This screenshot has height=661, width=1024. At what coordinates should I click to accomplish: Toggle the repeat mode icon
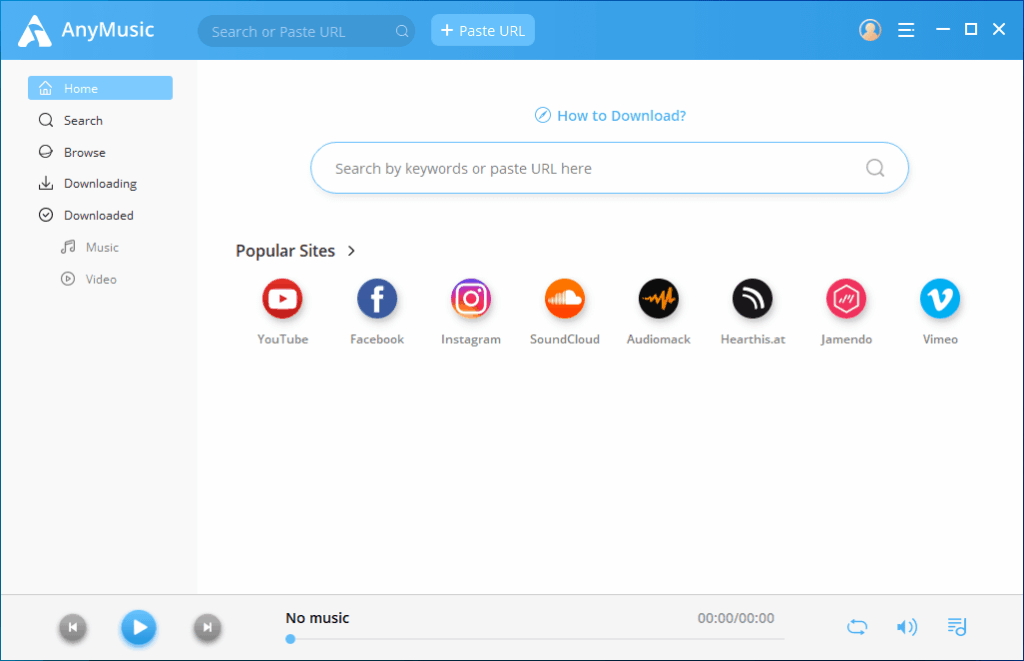pos(857,627)
